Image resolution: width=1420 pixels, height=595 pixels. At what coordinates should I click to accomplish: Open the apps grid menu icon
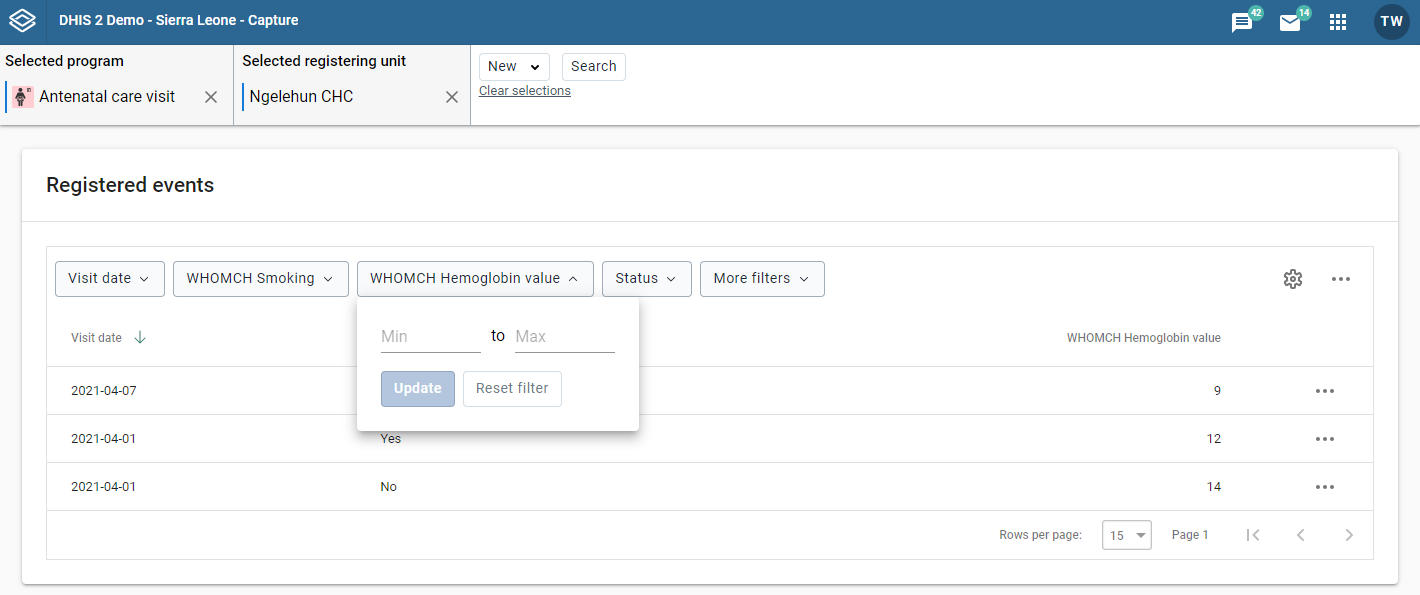[x=1338, y=22]
